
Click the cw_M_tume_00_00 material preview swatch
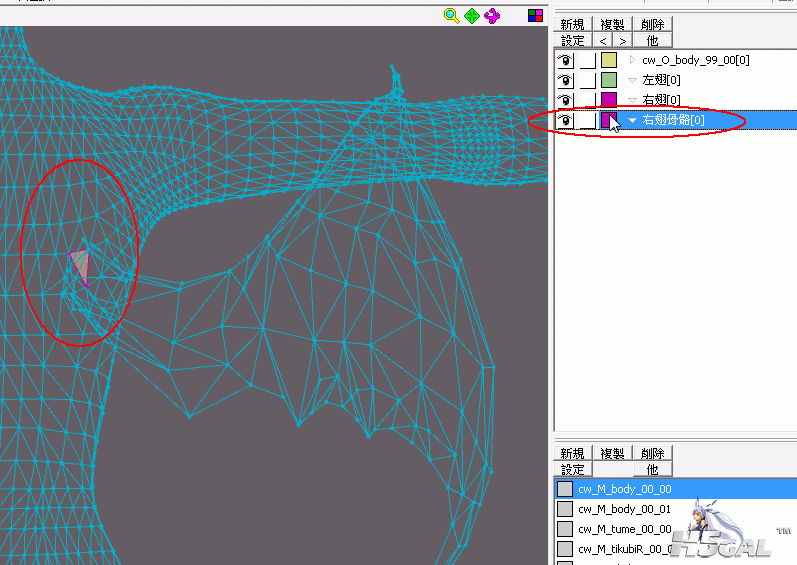[x=565, y=529]
